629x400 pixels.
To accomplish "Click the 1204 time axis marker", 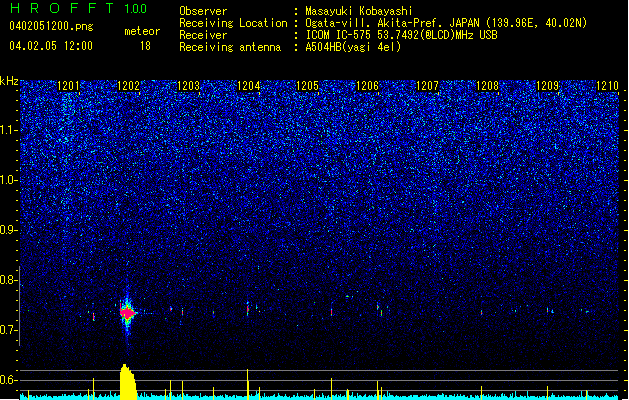I will point(248,86).
